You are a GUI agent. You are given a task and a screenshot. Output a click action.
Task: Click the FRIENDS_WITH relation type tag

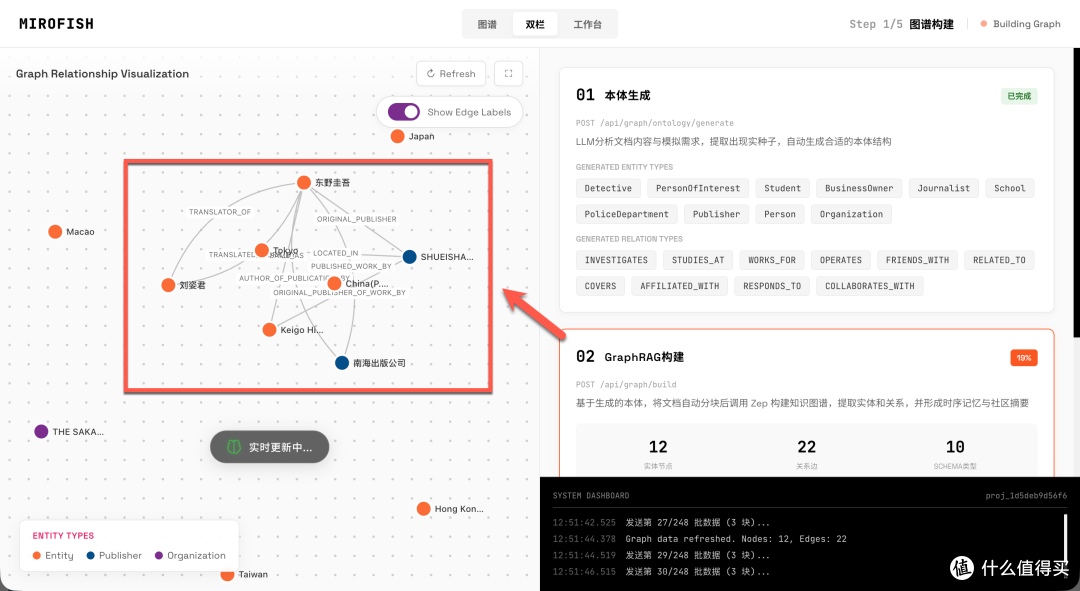(x=917, y=260)
